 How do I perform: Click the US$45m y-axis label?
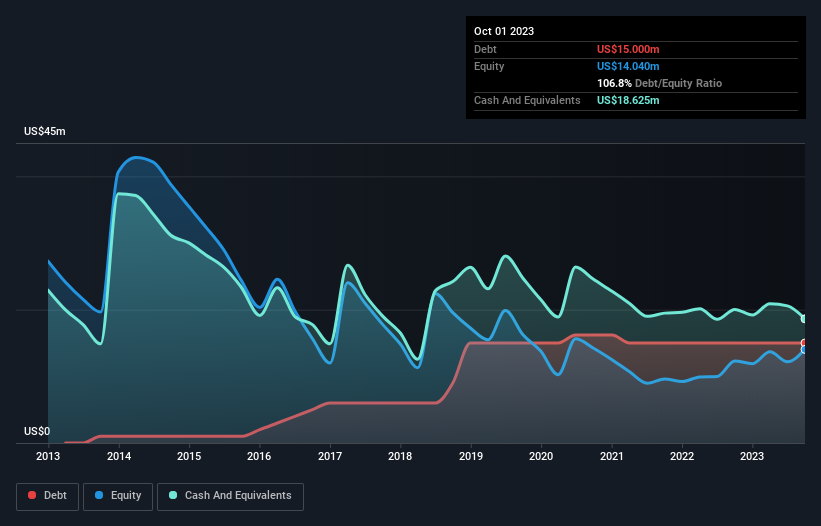(x=45, y=131)
